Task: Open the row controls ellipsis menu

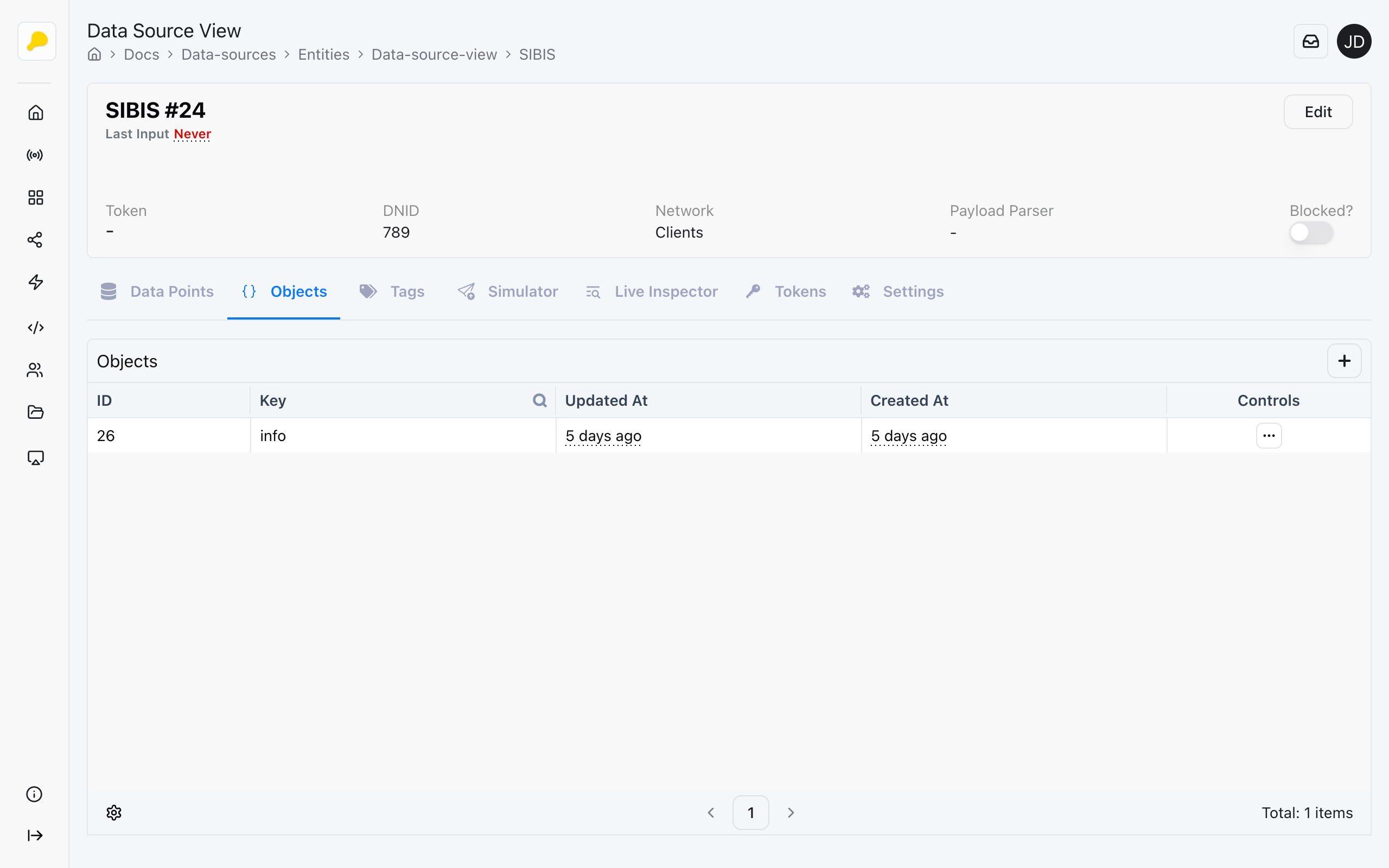Action: point(1269,436)
